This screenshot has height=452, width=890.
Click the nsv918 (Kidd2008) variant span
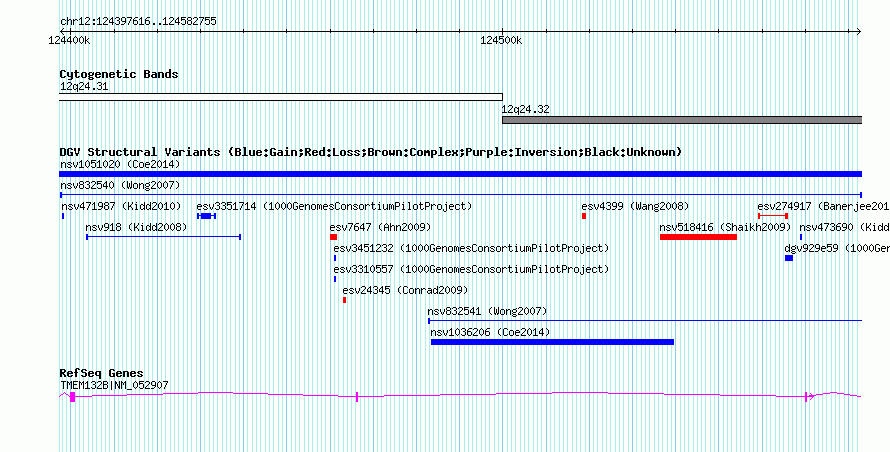(x=163, y=237)
